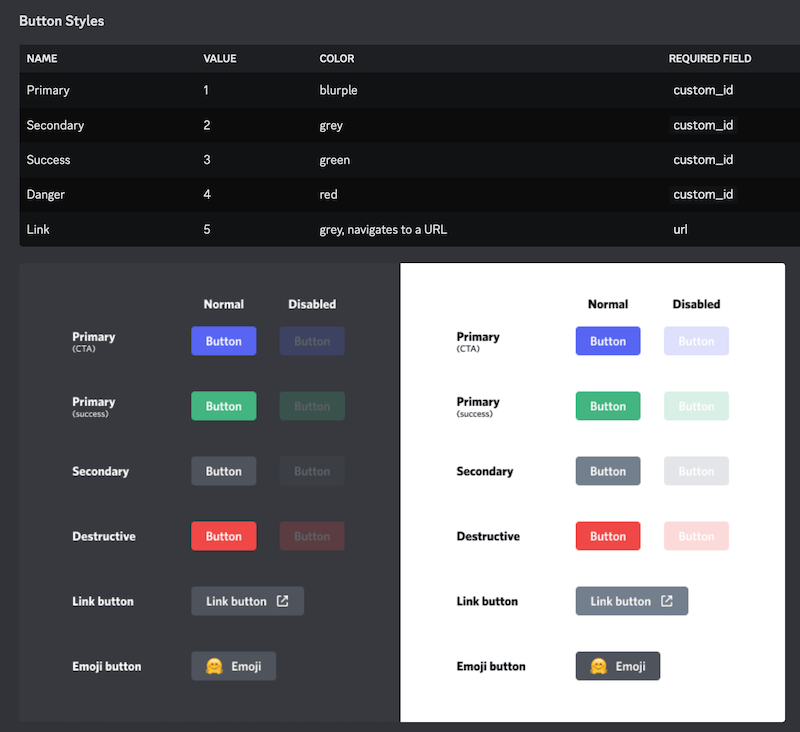The height and width of the screenshot is (732, 800).
Task: Click custom_id in the Danger row
Action: click(703, 194)
